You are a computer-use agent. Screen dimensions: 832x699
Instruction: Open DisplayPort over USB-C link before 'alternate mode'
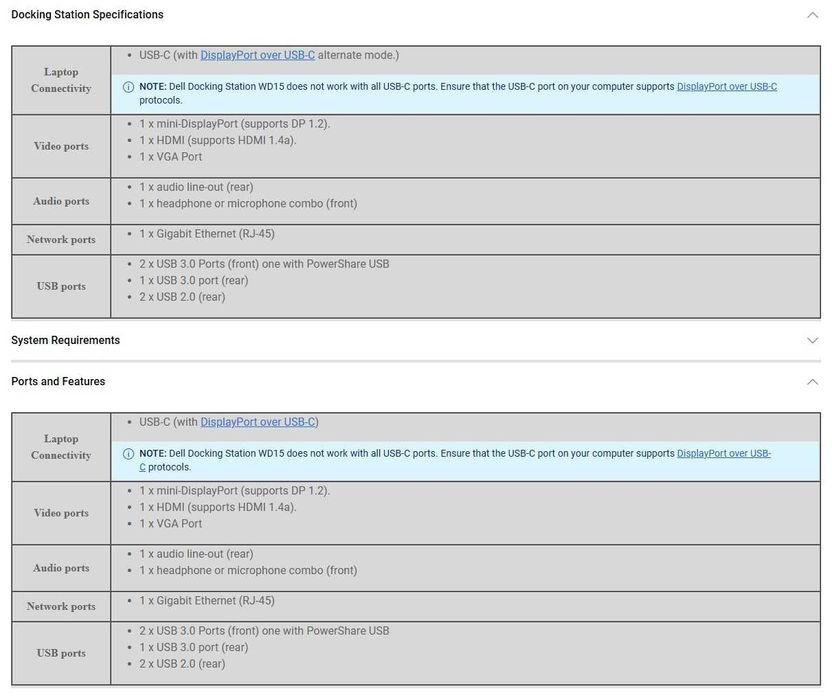click(x=257, y=55)
